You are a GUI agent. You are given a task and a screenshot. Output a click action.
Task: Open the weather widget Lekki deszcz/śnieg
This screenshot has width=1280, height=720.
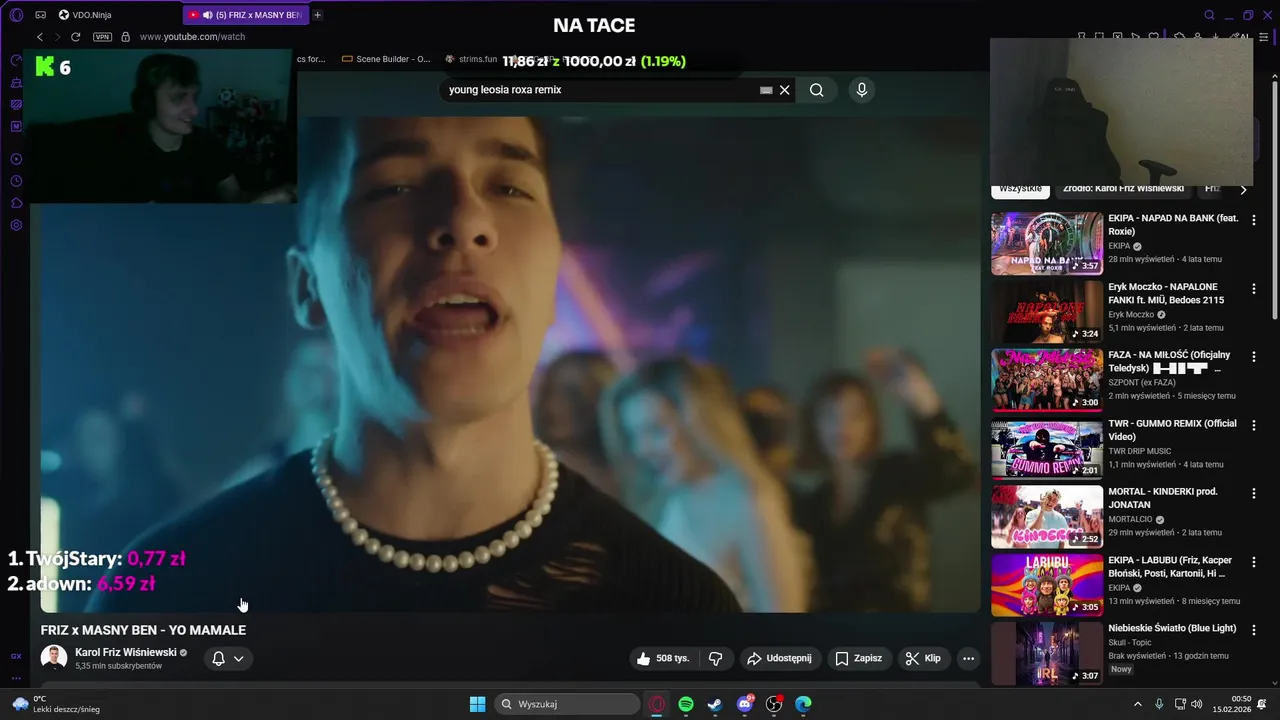click(56, 704)
